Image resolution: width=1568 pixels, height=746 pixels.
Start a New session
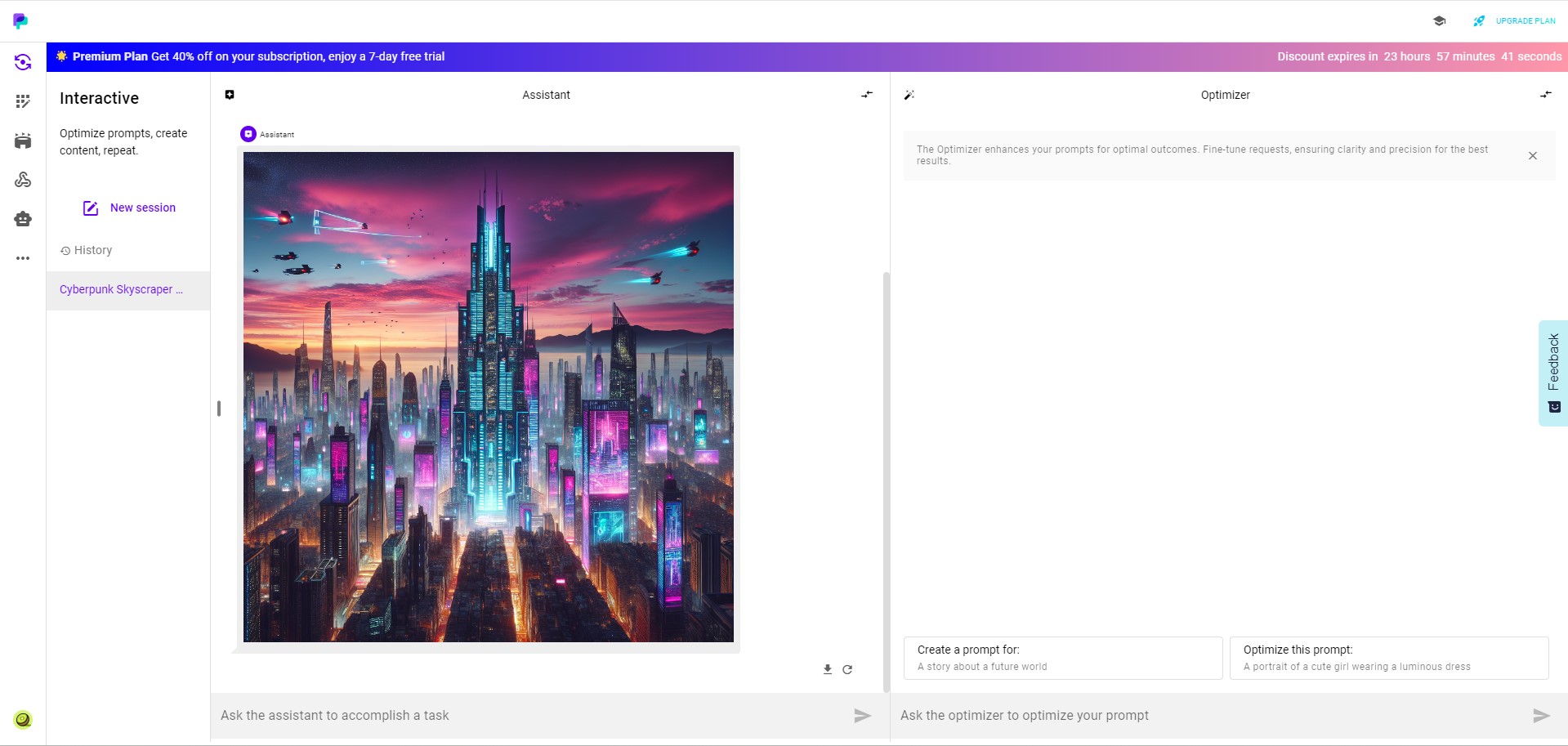point(129,208)
